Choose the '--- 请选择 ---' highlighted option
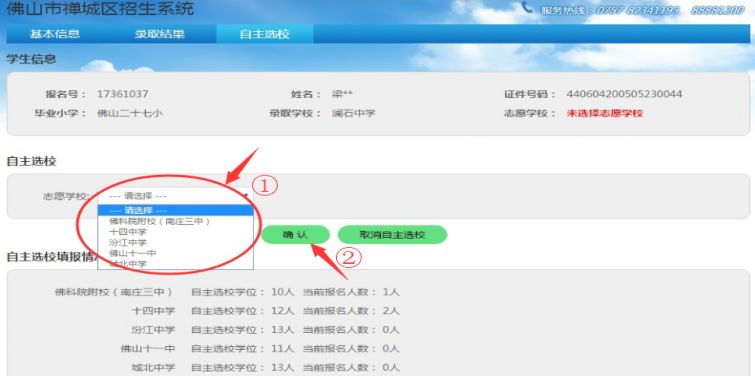The width and height of the screenshot is (755, 376). (175, 210)
